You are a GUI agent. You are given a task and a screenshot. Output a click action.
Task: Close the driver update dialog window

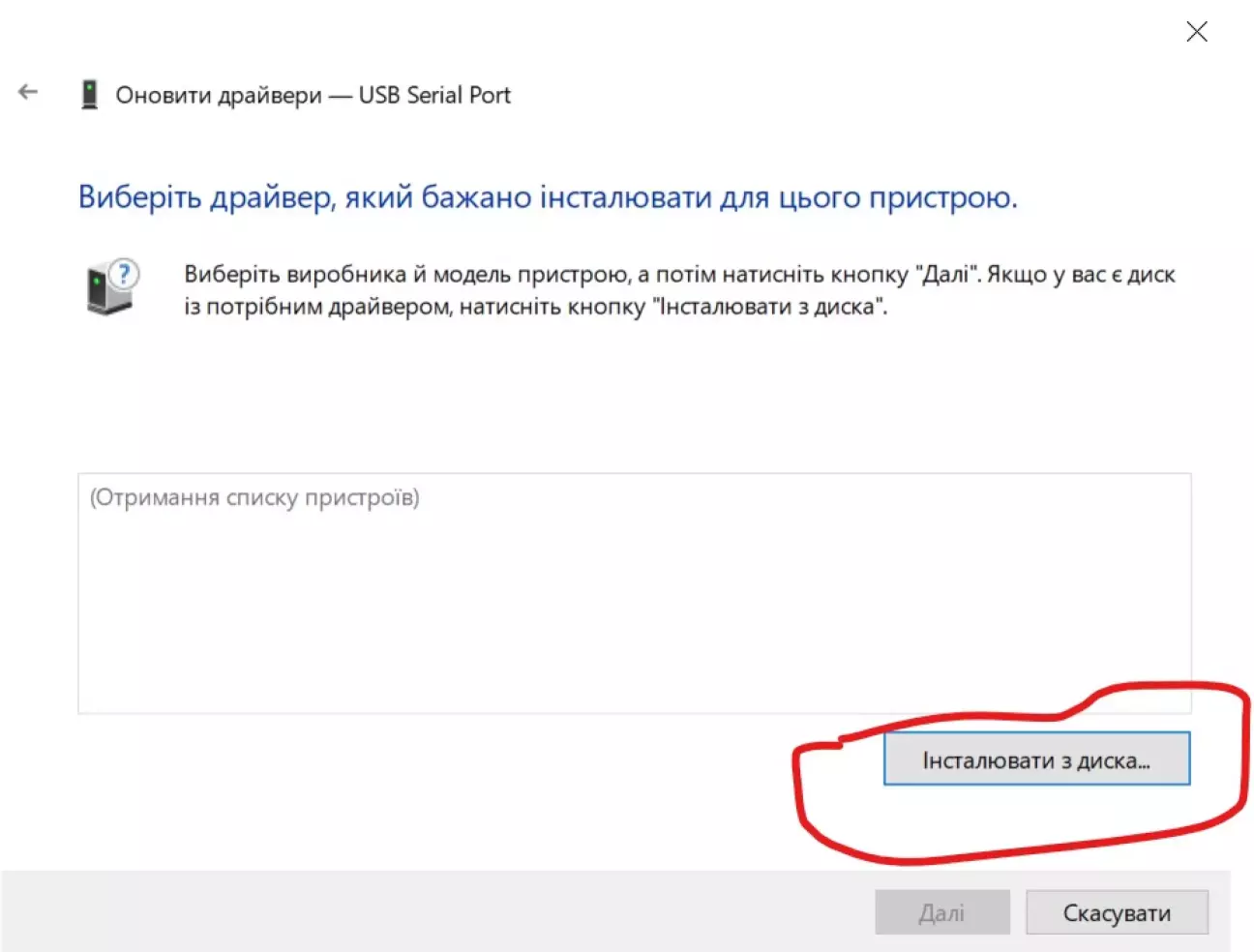point(1197,32)
